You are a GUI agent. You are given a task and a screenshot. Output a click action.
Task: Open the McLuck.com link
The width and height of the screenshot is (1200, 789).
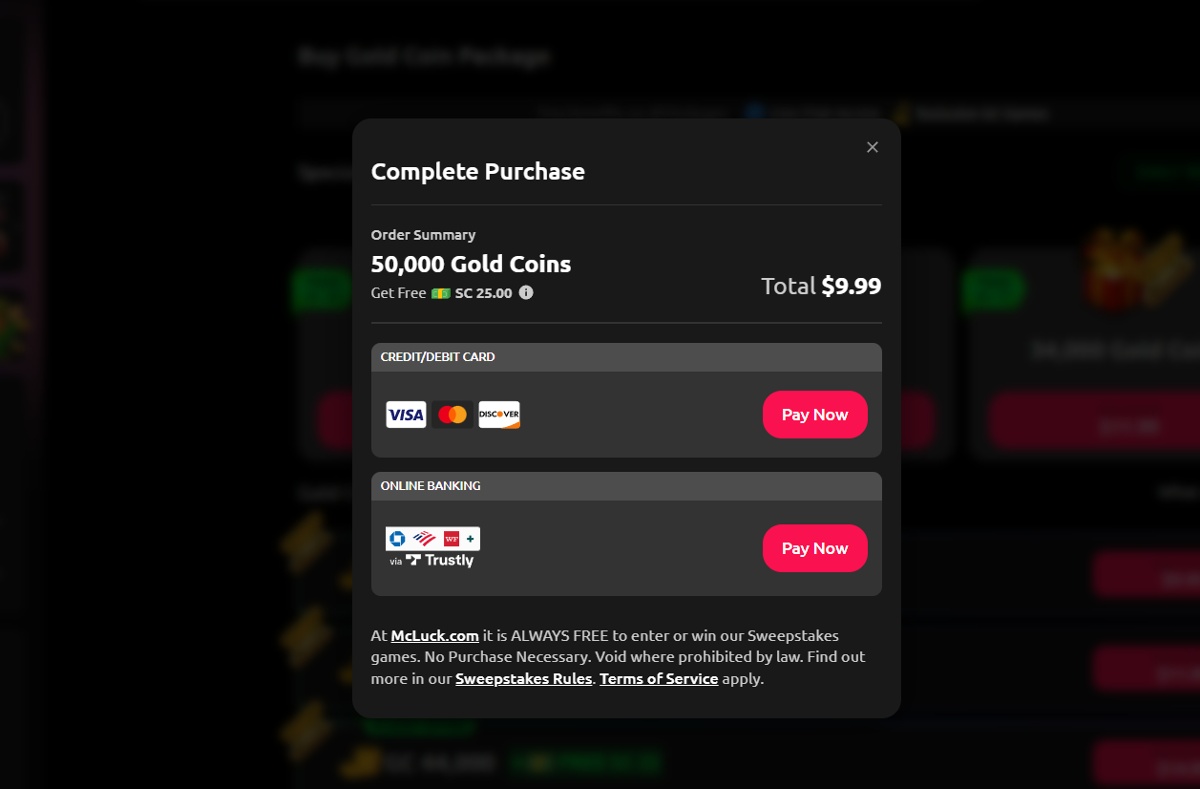coord(435,635)
